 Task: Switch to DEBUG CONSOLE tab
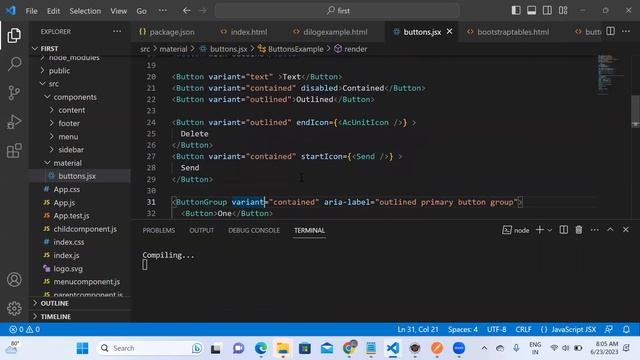(x=254, y=231)
